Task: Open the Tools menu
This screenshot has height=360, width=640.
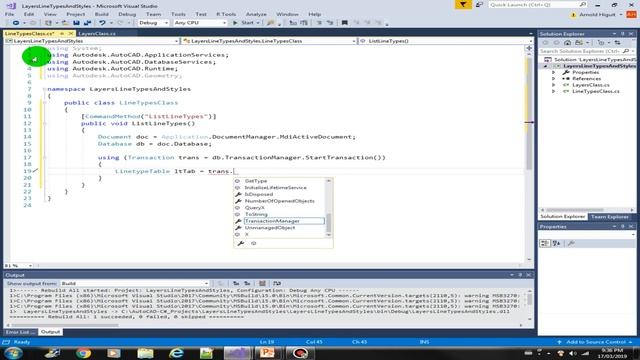Action: point(178,14)
